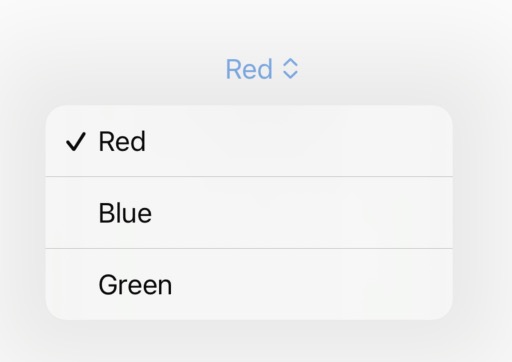Collapse the picker via the blue Red label

point(249,69)
